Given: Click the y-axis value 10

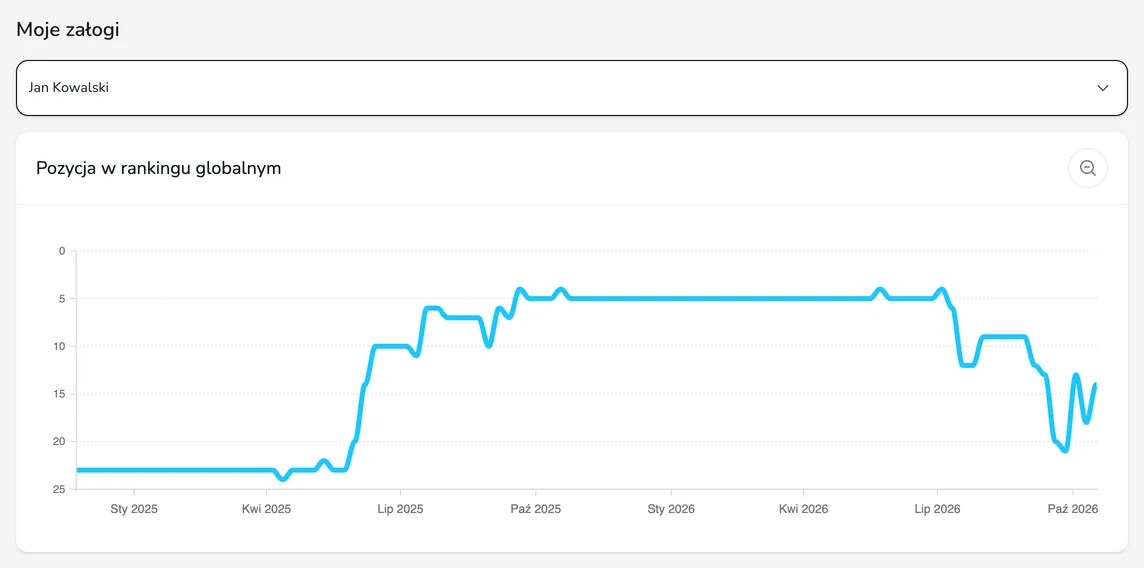Looking at the screenshot, I should click(60, 346).
